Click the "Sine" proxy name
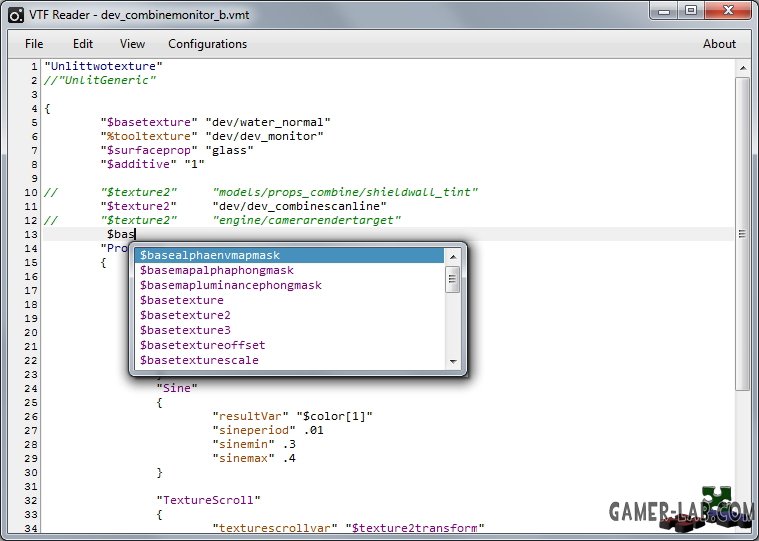Screen dimensions: 759x541 177,389
